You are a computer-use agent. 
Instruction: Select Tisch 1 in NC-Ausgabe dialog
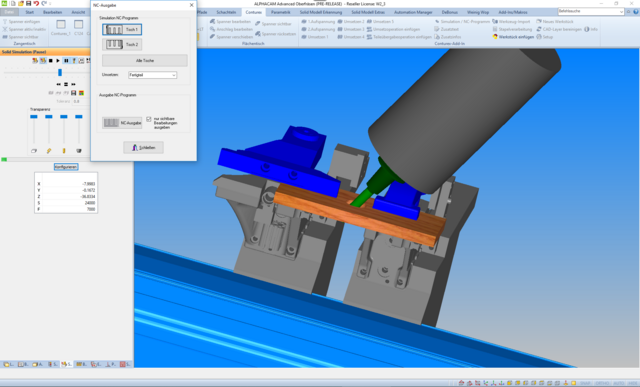(122, 29)
